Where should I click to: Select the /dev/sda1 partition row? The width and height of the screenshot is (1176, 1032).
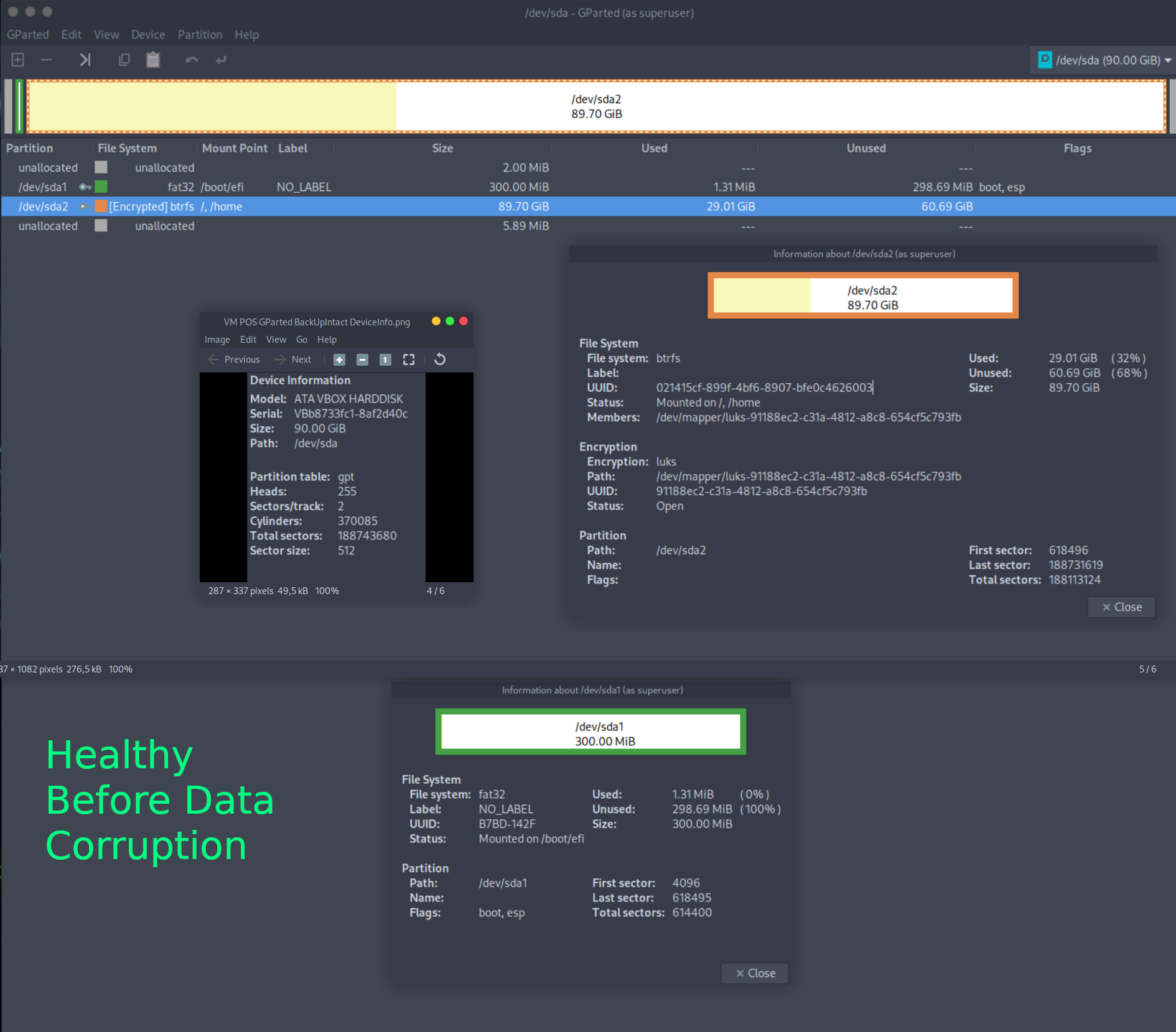[588, 187]
